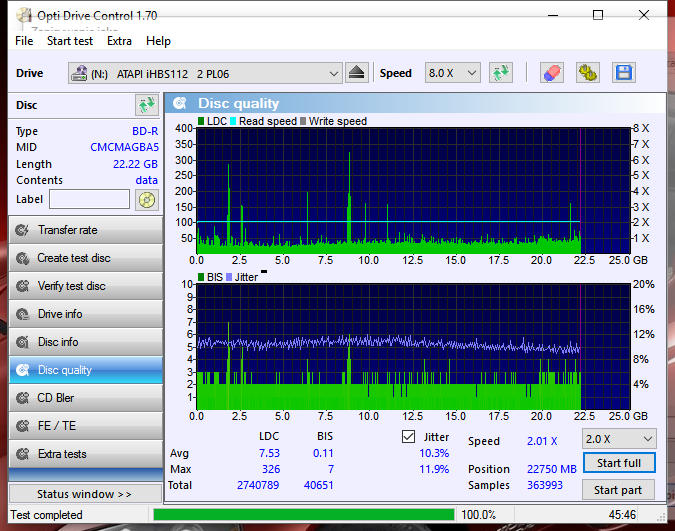Click the Length value 22.22 GB

(135, 164)
